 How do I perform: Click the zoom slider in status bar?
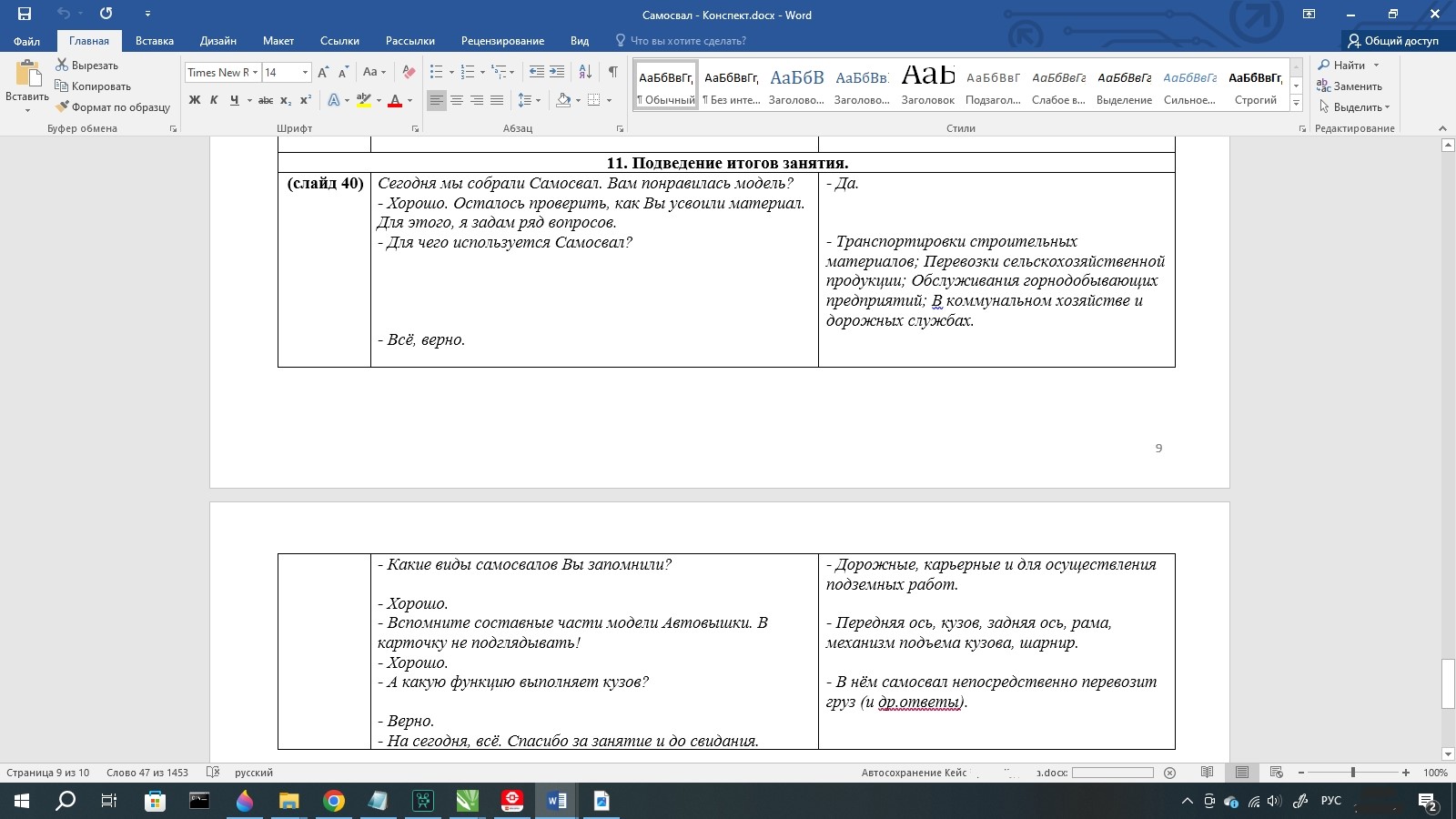coord(1353,773)
